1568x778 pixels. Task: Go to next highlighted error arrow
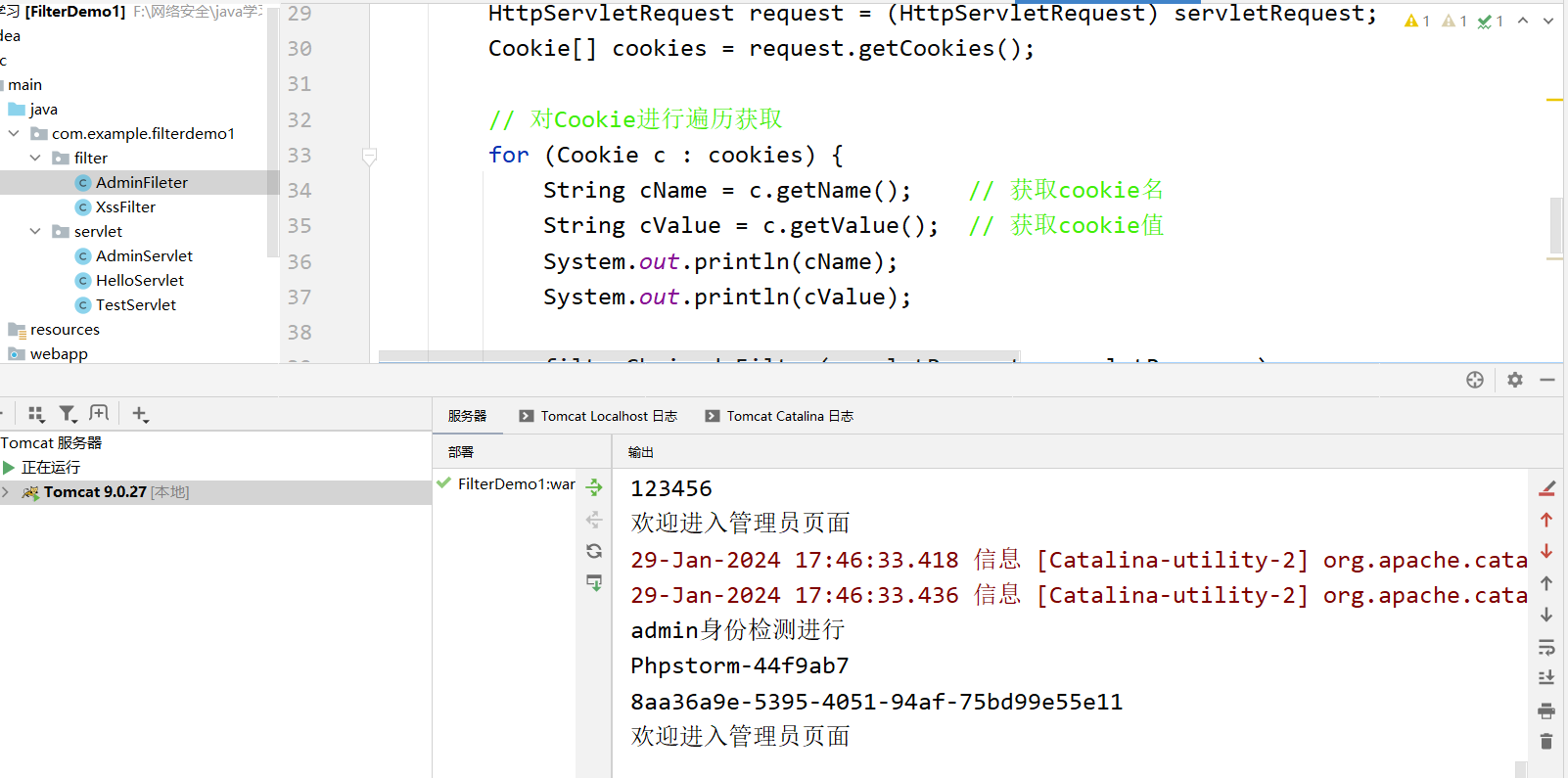[x=1548, y=21]
